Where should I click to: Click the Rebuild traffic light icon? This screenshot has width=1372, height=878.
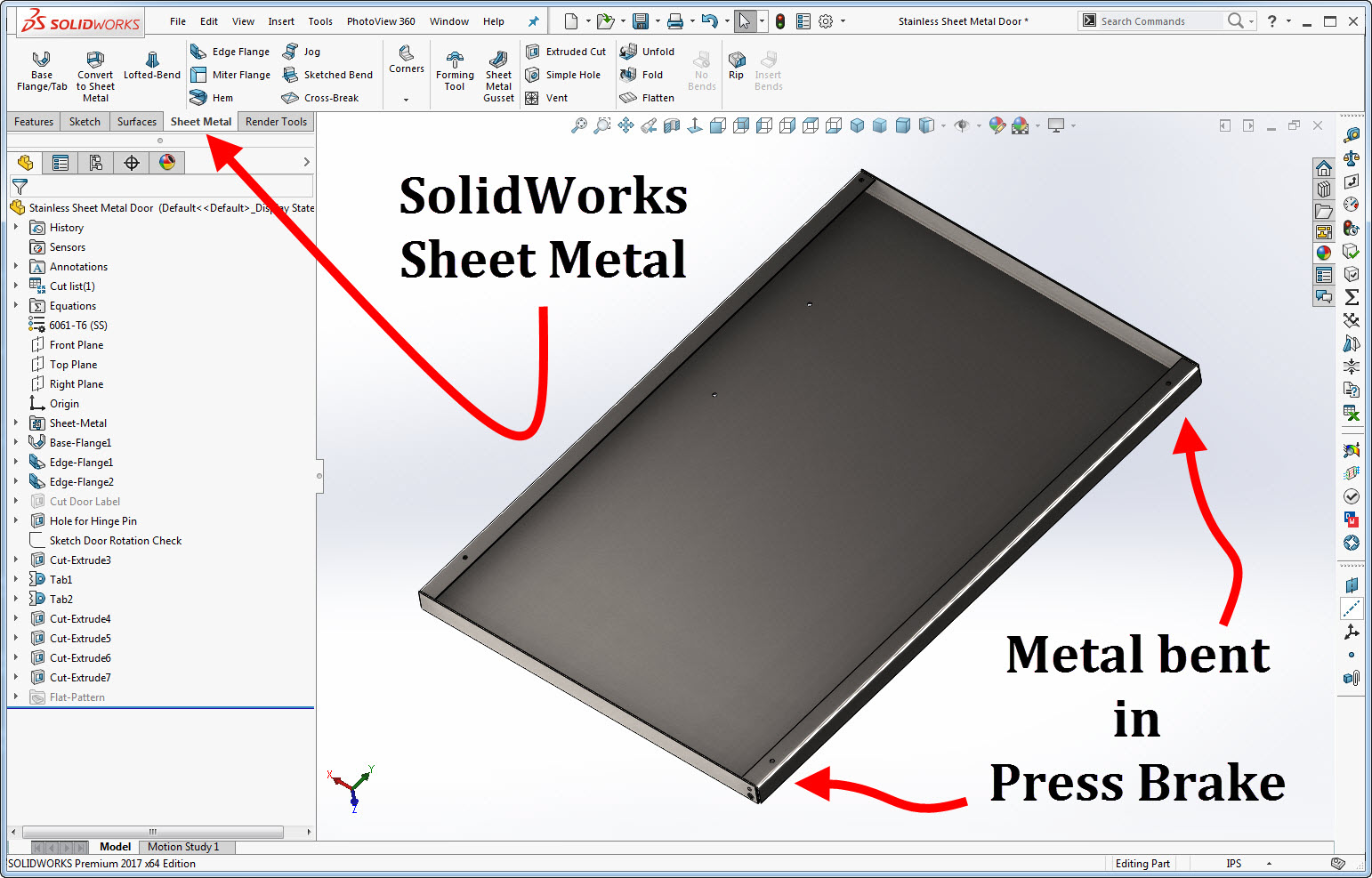pos(780,21)
